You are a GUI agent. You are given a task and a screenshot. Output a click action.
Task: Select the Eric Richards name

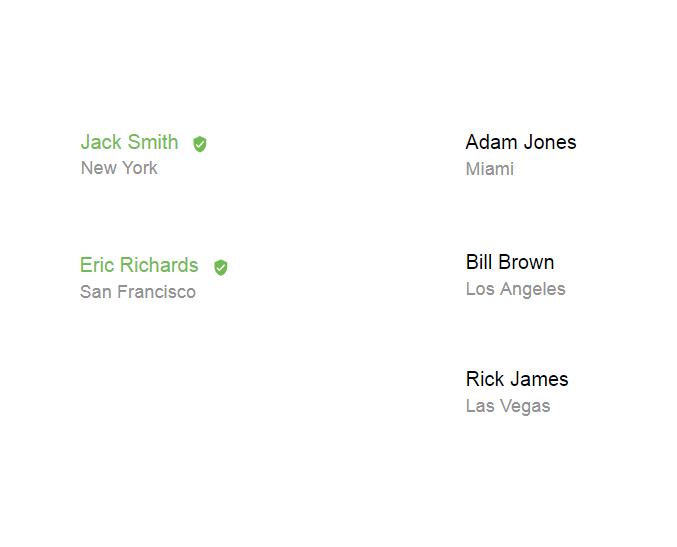139,265
